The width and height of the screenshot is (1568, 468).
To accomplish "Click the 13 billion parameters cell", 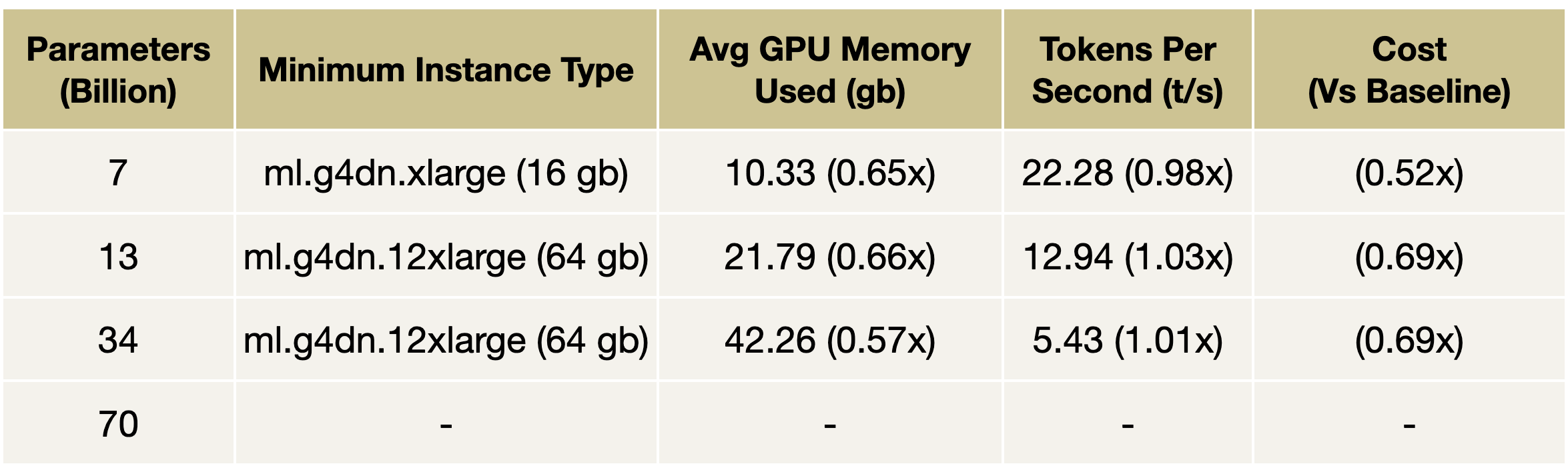I will click(x=118, y=257).
